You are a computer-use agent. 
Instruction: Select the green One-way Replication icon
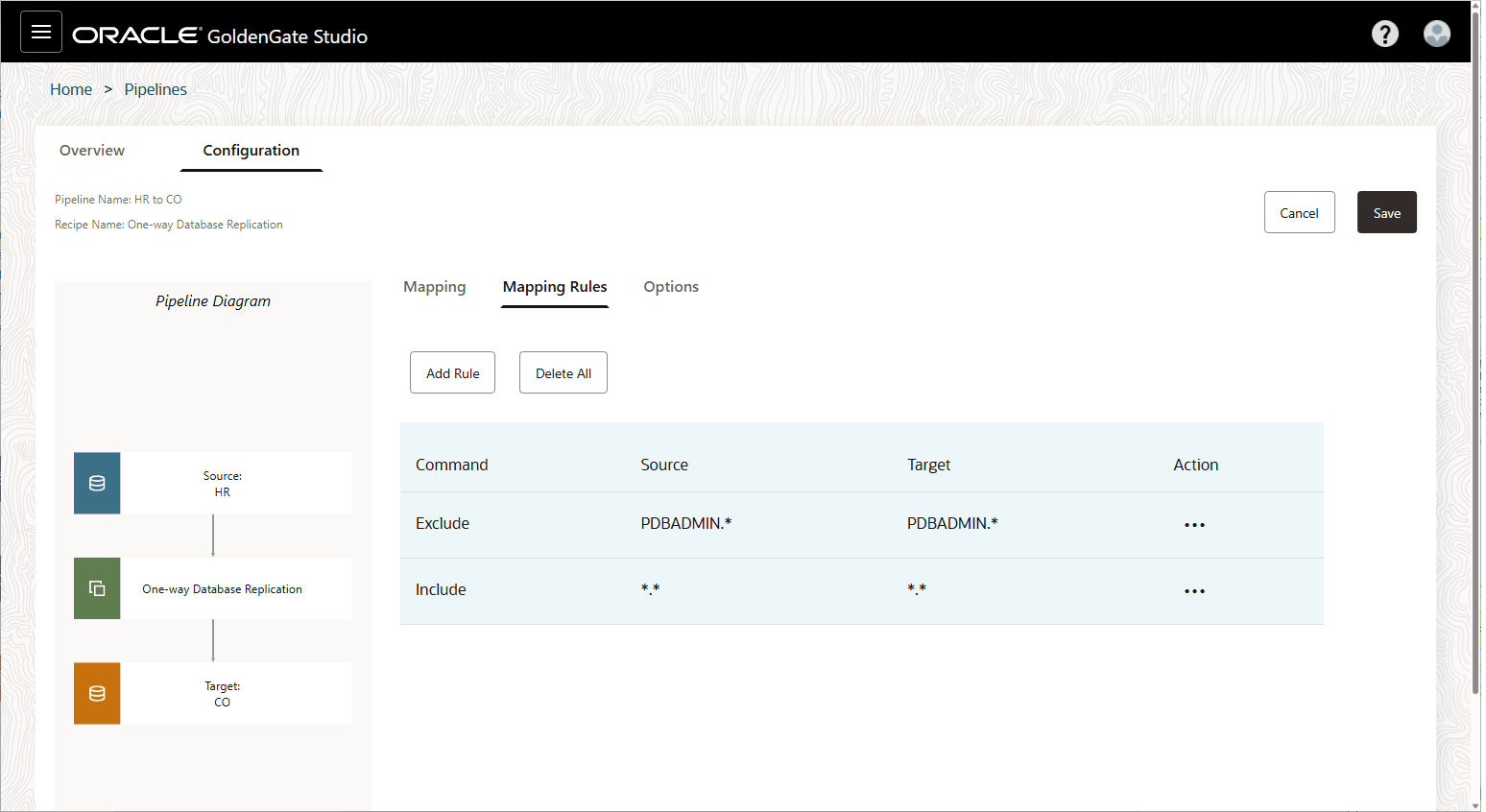pos(97,588)
